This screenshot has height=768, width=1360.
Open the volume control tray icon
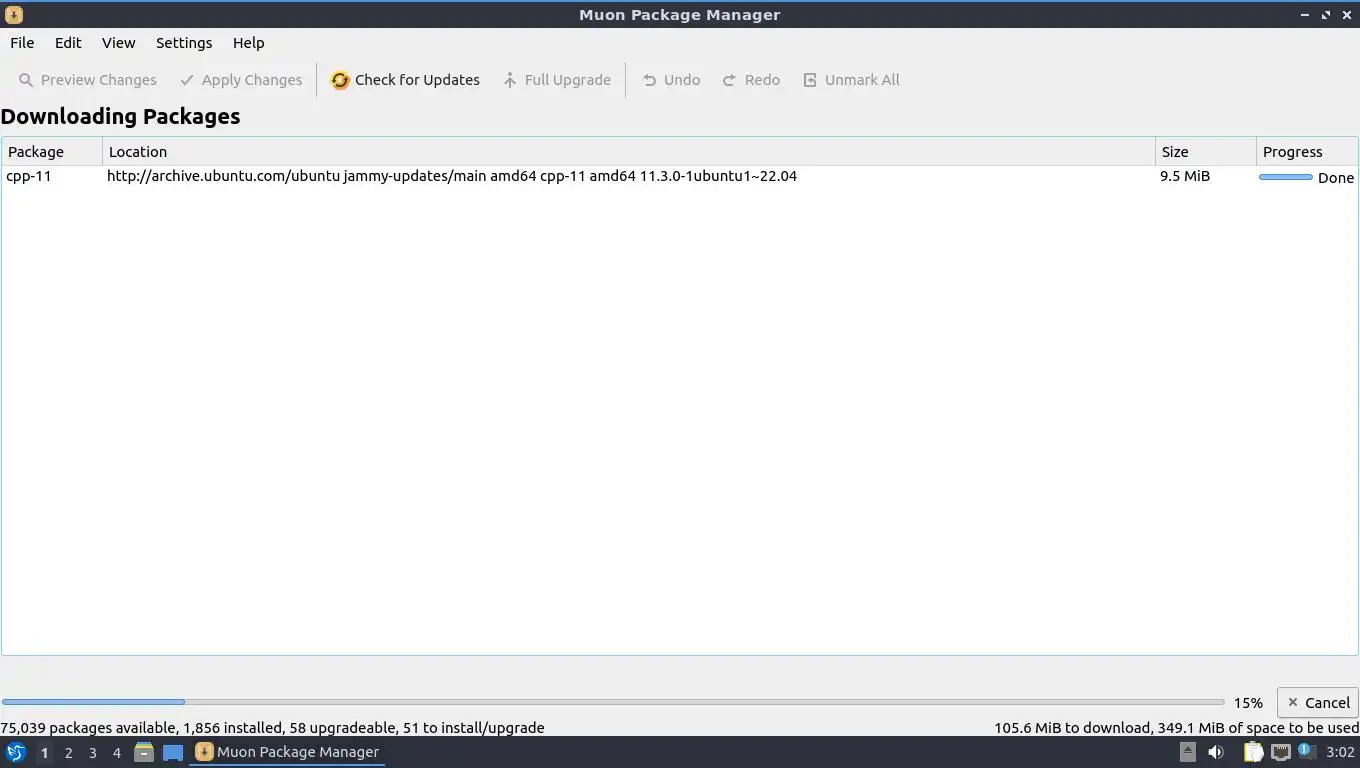(1216, 752)
